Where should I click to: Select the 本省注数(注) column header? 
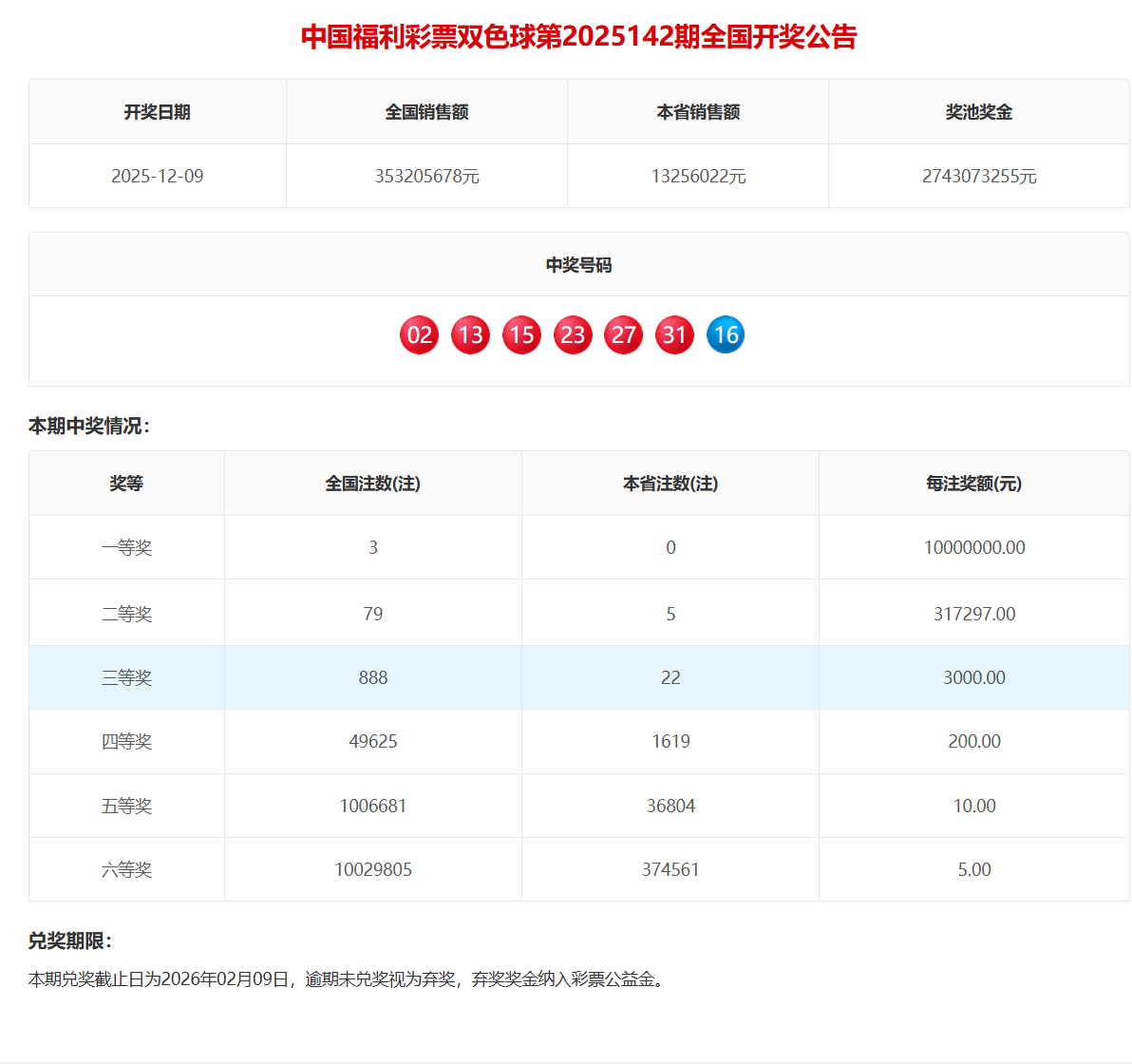point(670,484)
